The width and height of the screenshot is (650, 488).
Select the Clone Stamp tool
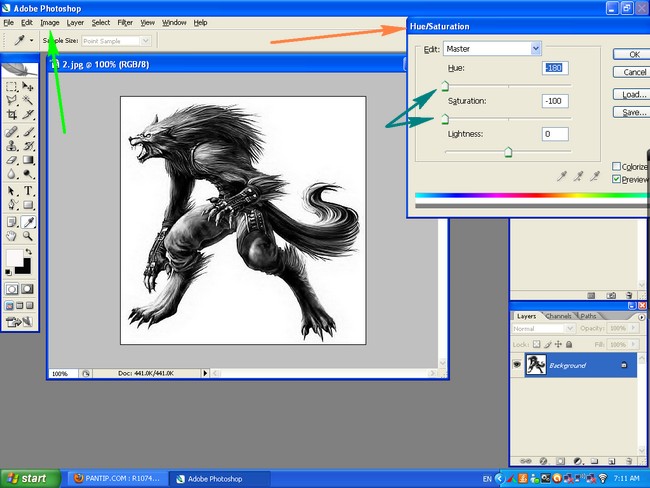coord(11,146)
